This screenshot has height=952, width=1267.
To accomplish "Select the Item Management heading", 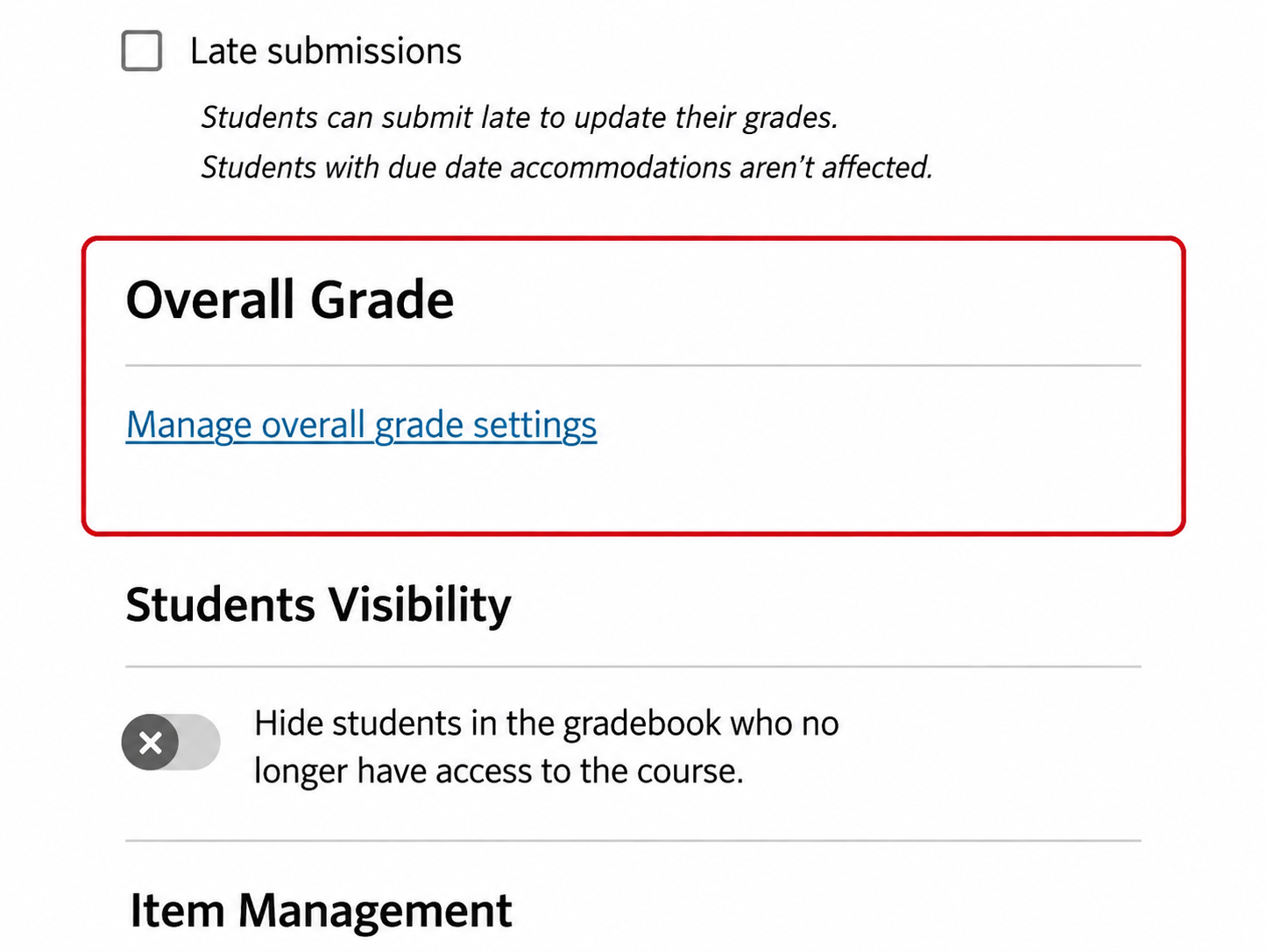I will click(x=321, y=911).
